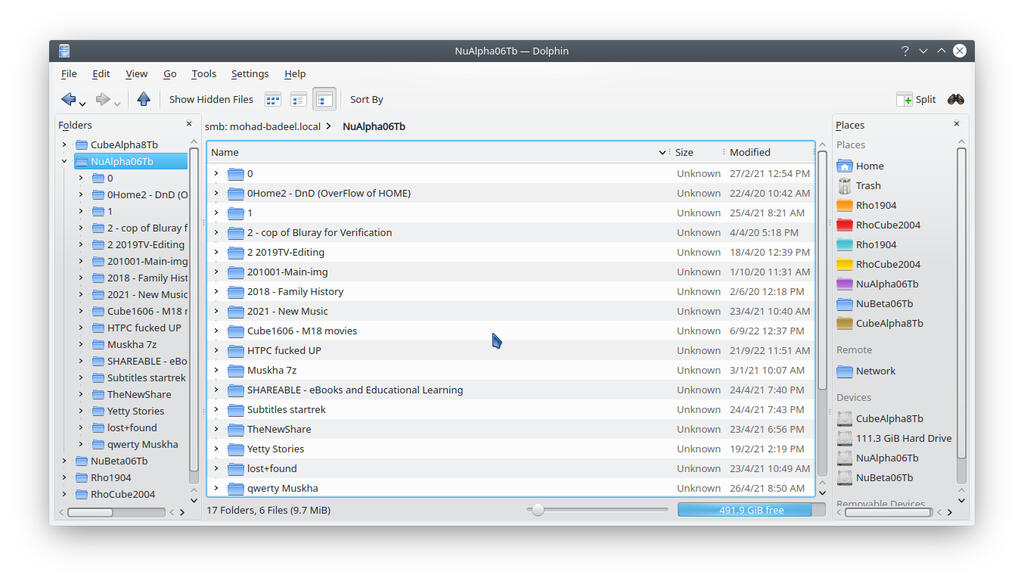Select Yetty Stories in Folders tree

click(135, 411)
